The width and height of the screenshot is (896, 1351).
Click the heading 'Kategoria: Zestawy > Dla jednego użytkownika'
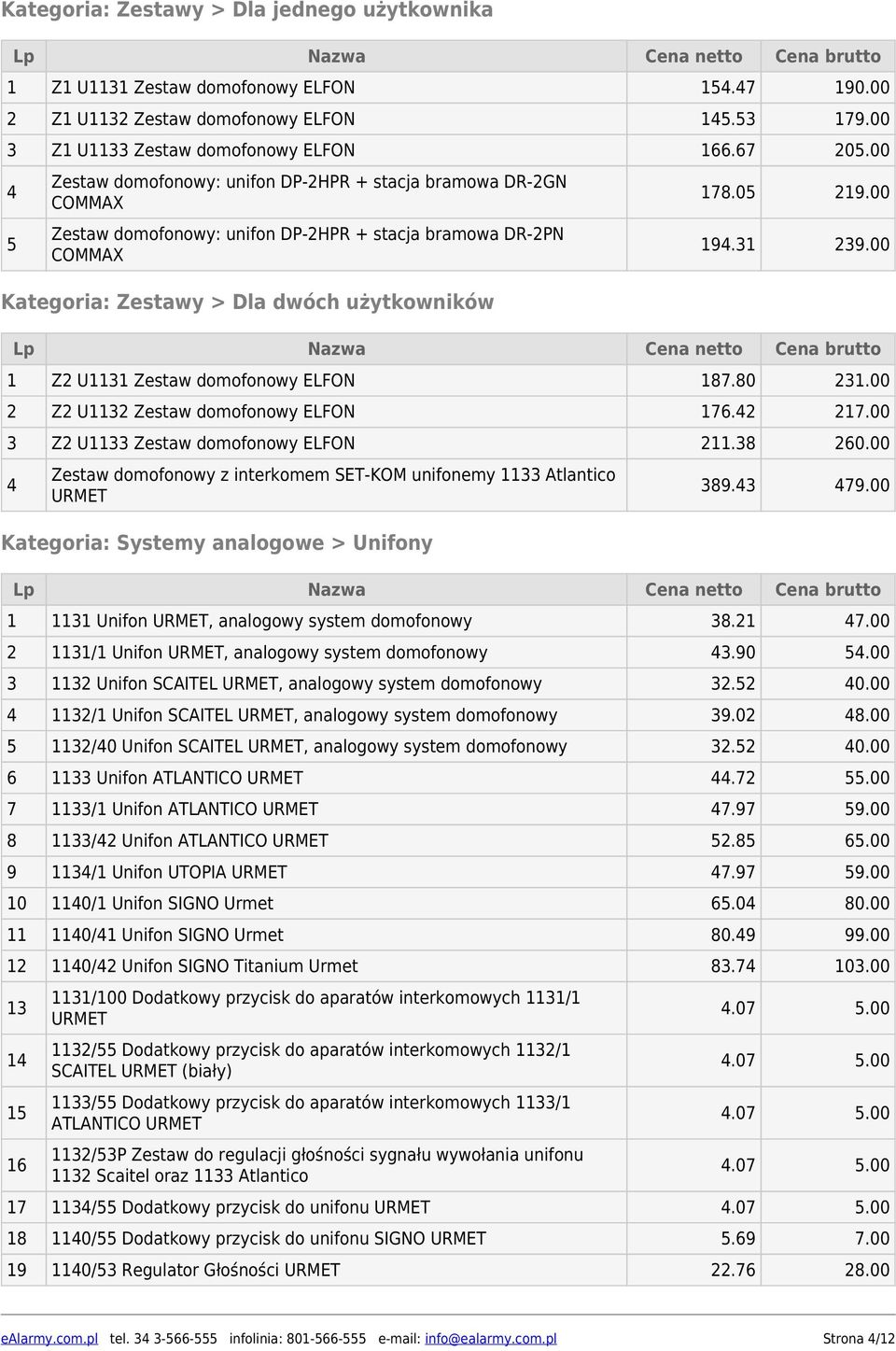(x=247, y=10)
